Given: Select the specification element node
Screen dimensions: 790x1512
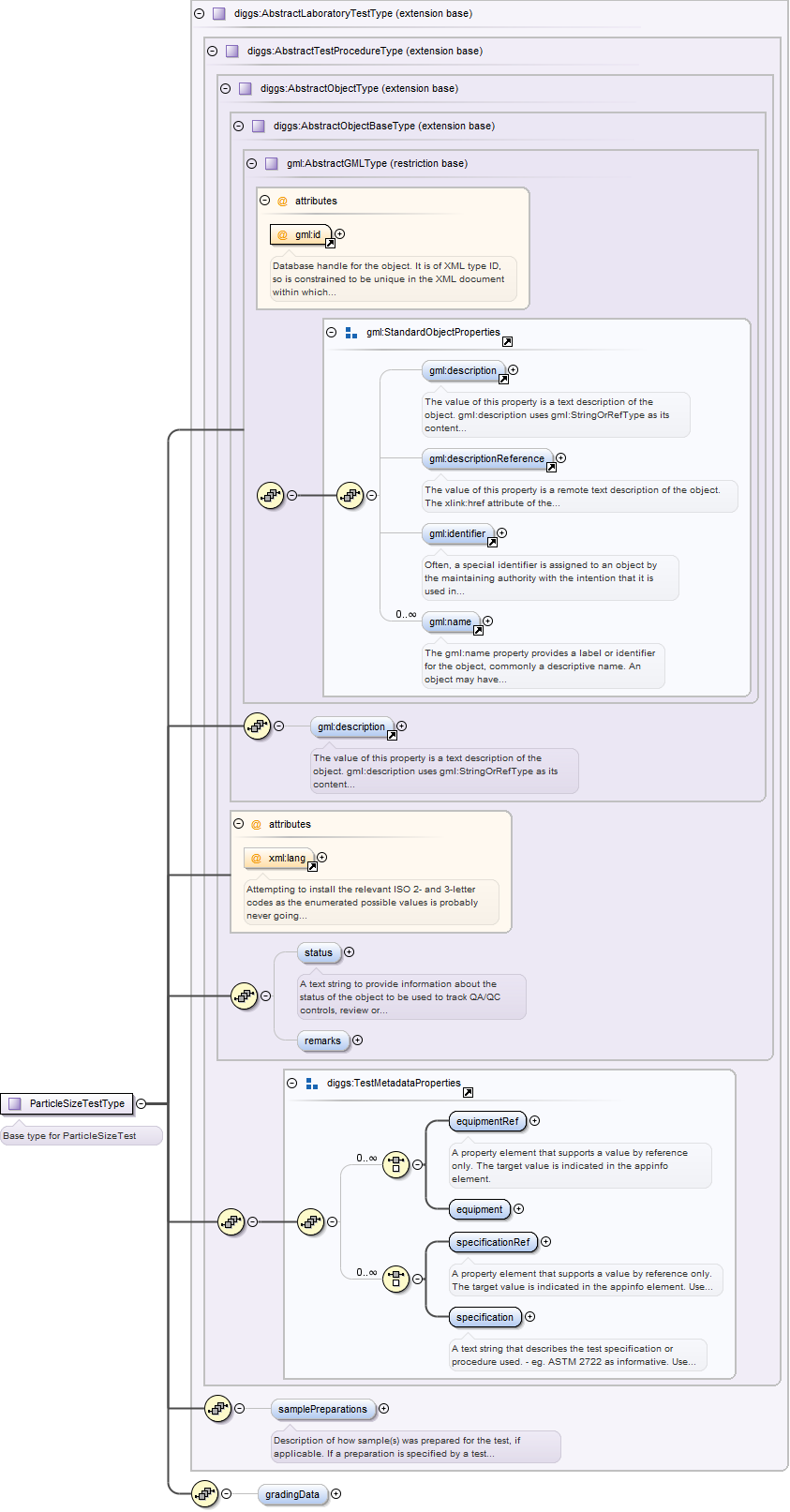Looking at the screenshot, I should pos(484,1318).
